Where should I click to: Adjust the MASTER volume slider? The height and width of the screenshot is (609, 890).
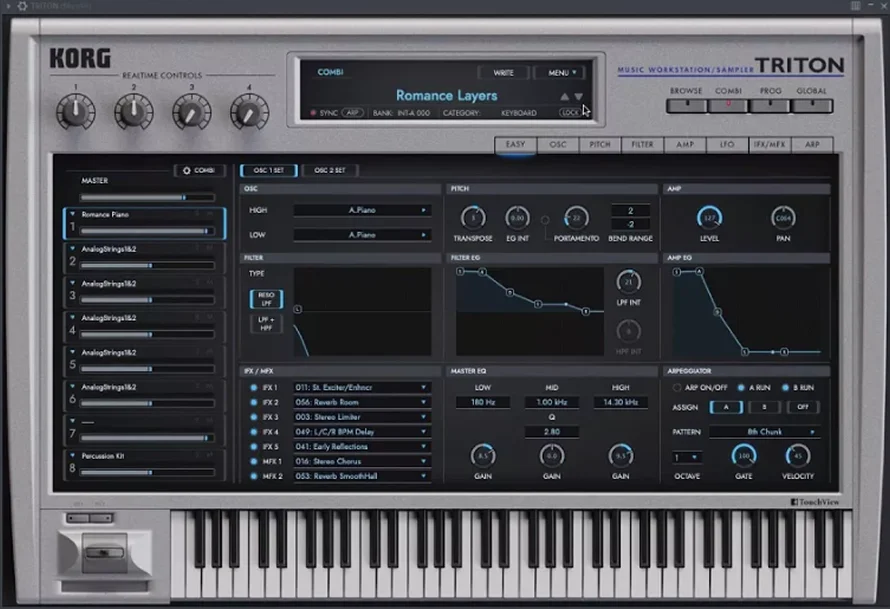(x=146, y=197)
